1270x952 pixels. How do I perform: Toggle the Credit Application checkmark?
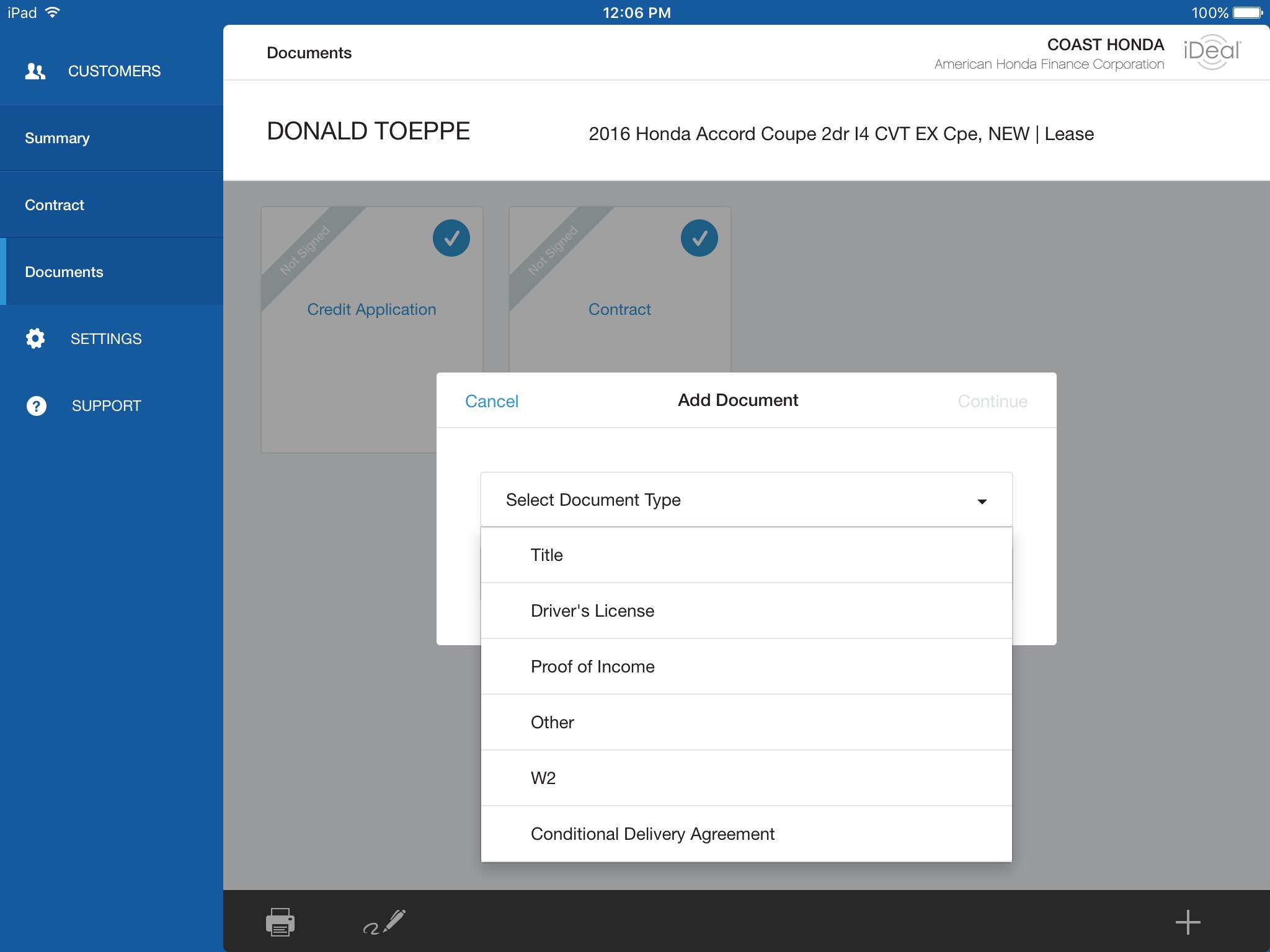(x=451, y=238)
